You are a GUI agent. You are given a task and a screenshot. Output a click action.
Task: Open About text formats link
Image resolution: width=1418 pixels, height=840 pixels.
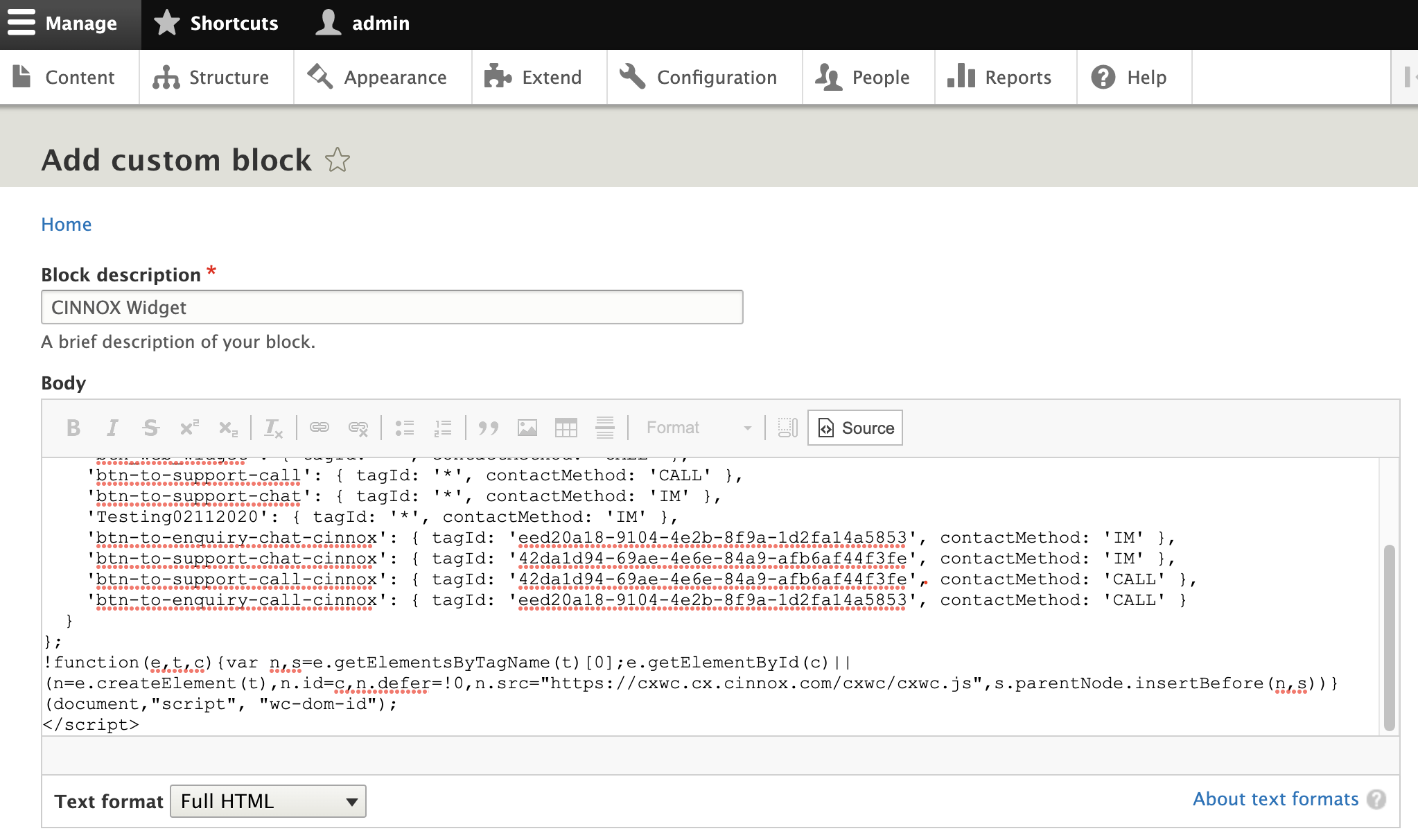pyautogui.click(x=1275, y=799)
